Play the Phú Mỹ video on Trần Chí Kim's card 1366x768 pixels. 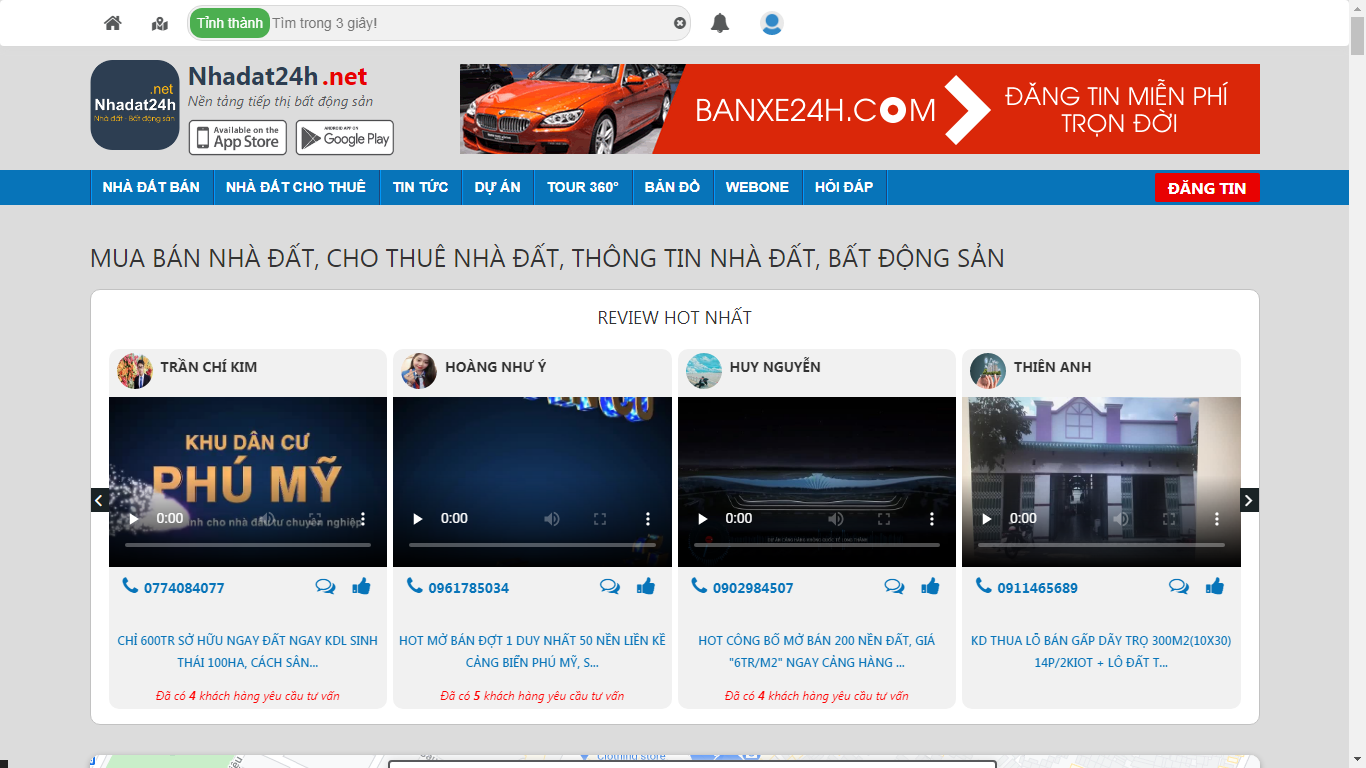134,519
